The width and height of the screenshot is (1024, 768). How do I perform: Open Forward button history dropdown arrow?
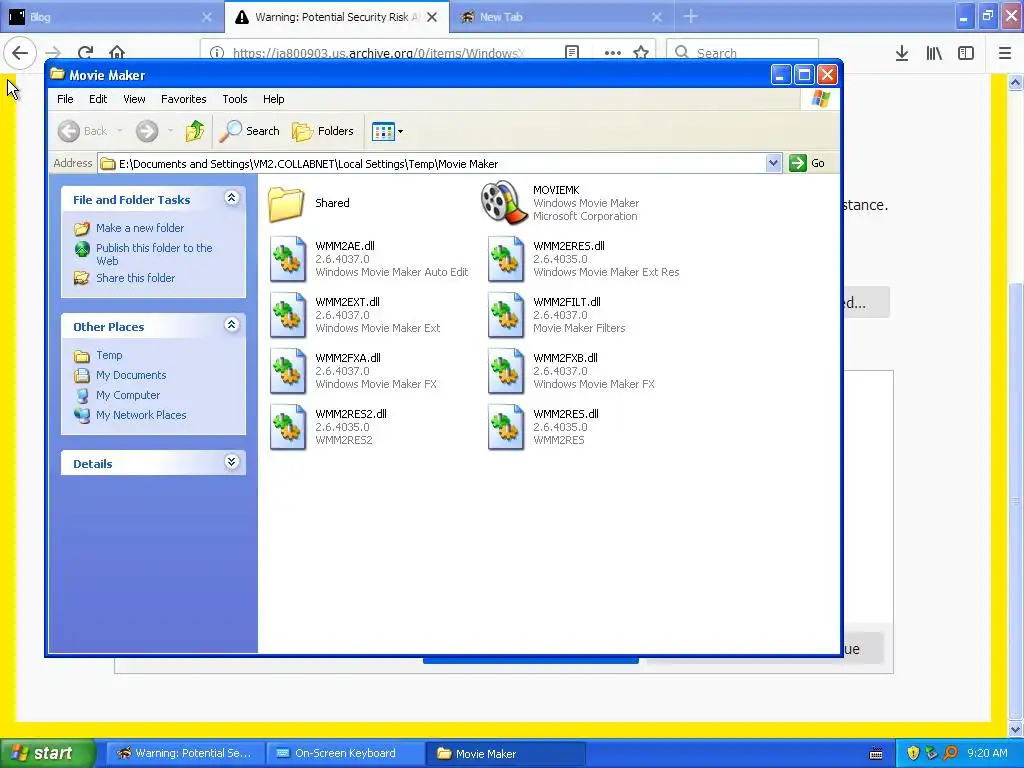tap(170, 131)
